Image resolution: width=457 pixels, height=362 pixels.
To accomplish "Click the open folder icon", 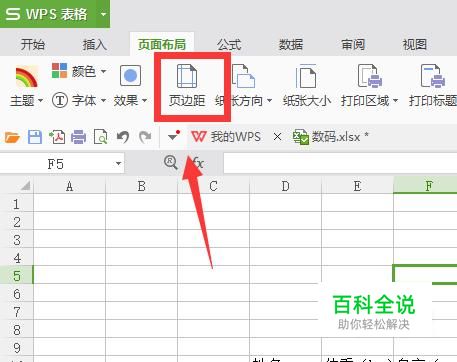I will tap(12, 137).
